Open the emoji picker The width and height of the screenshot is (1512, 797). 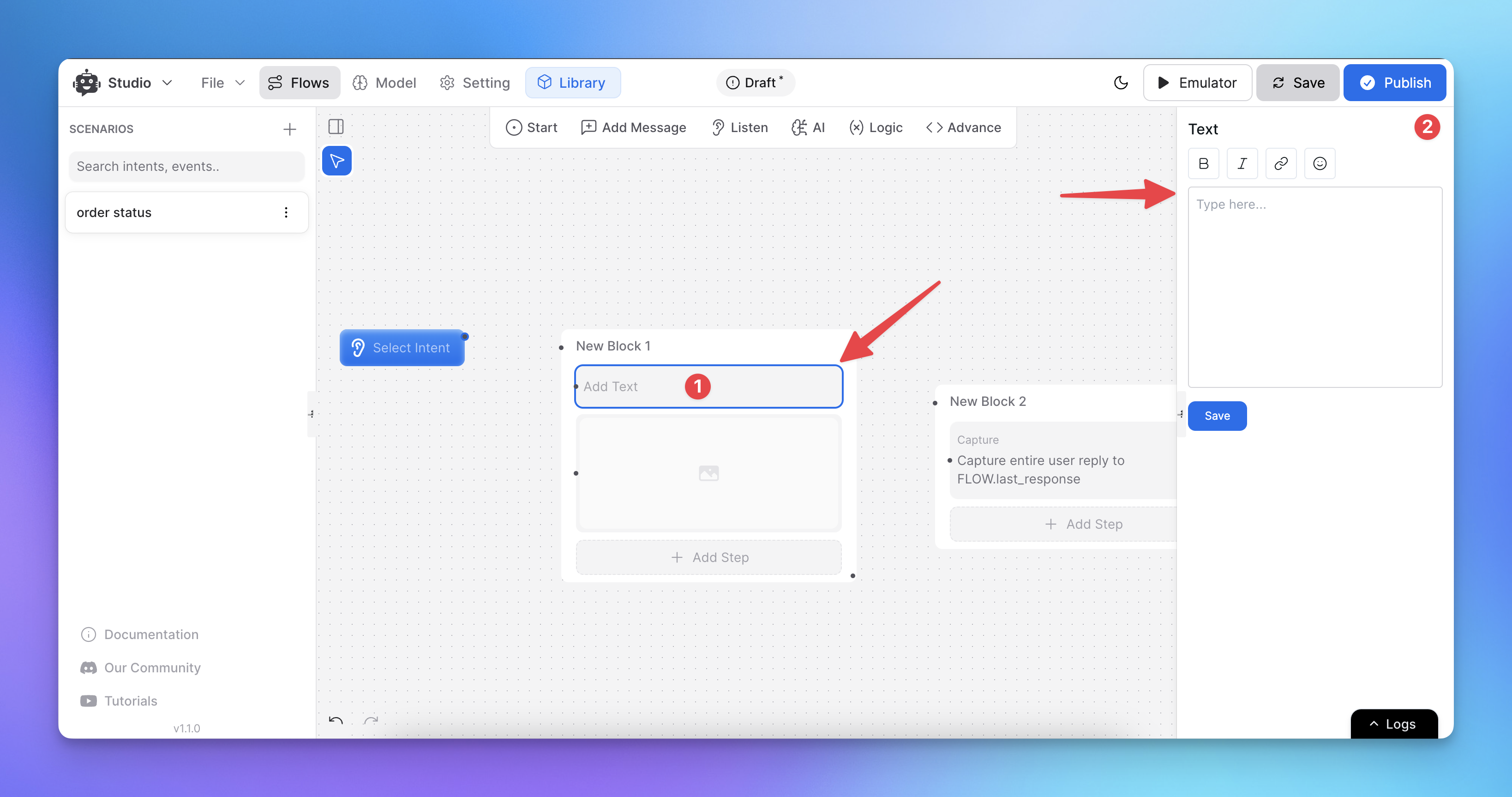[x=1320, y=163]
